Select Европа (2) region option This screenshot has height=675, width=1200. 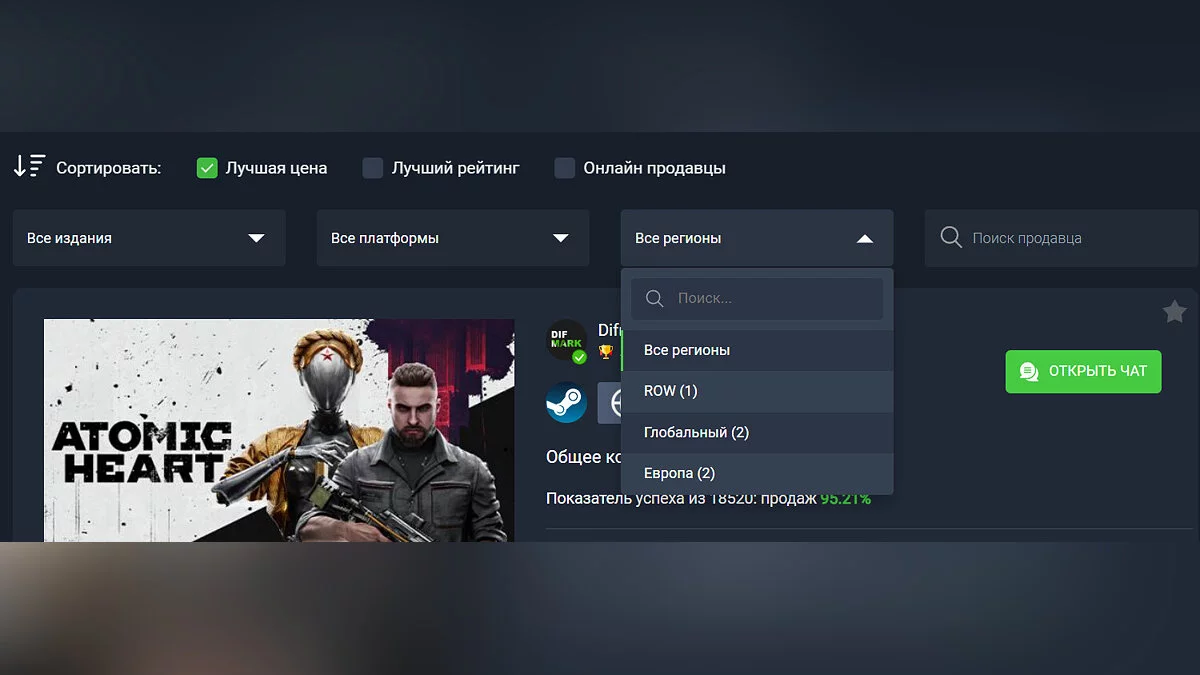pyautogui.click(x=757, y=473)
